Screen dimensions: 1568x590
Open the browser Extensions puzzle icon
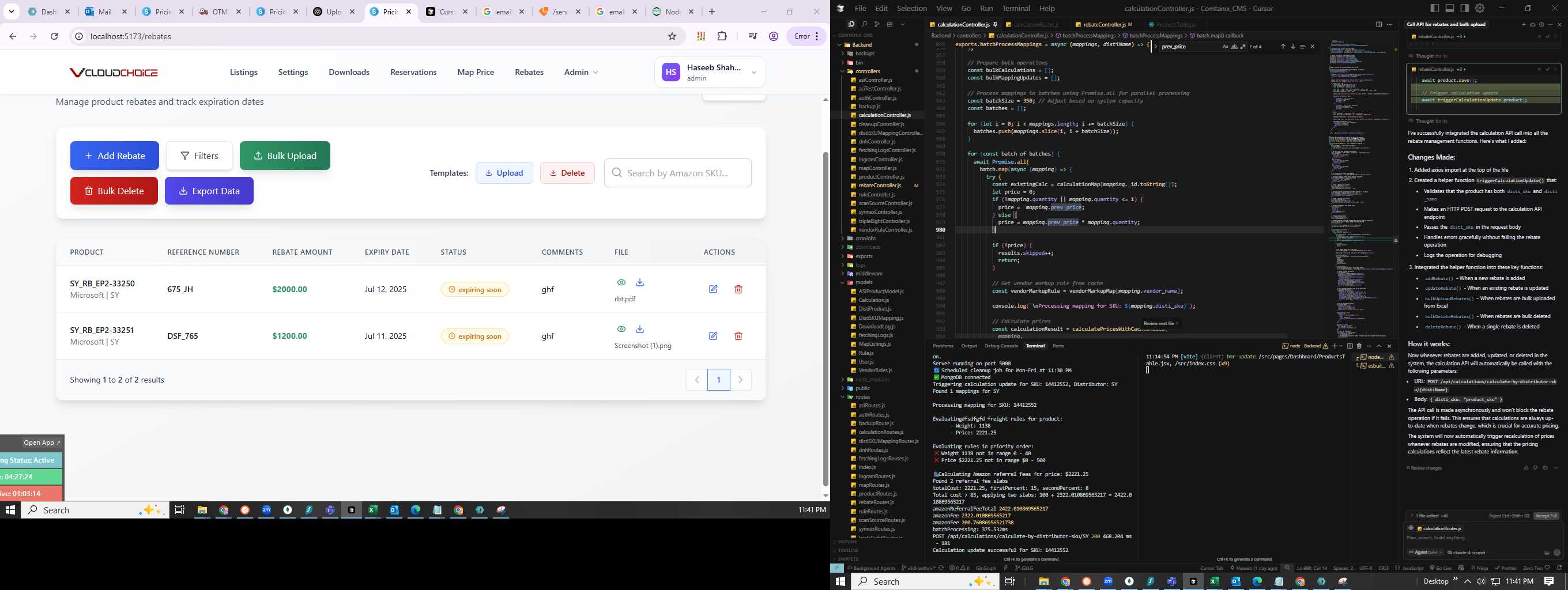[x=722, y=36]
